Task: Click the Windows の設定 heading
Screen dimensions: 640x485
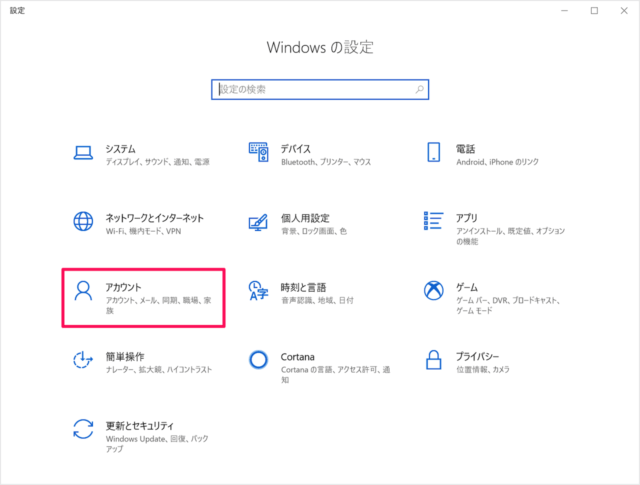Action: (320, 47)
